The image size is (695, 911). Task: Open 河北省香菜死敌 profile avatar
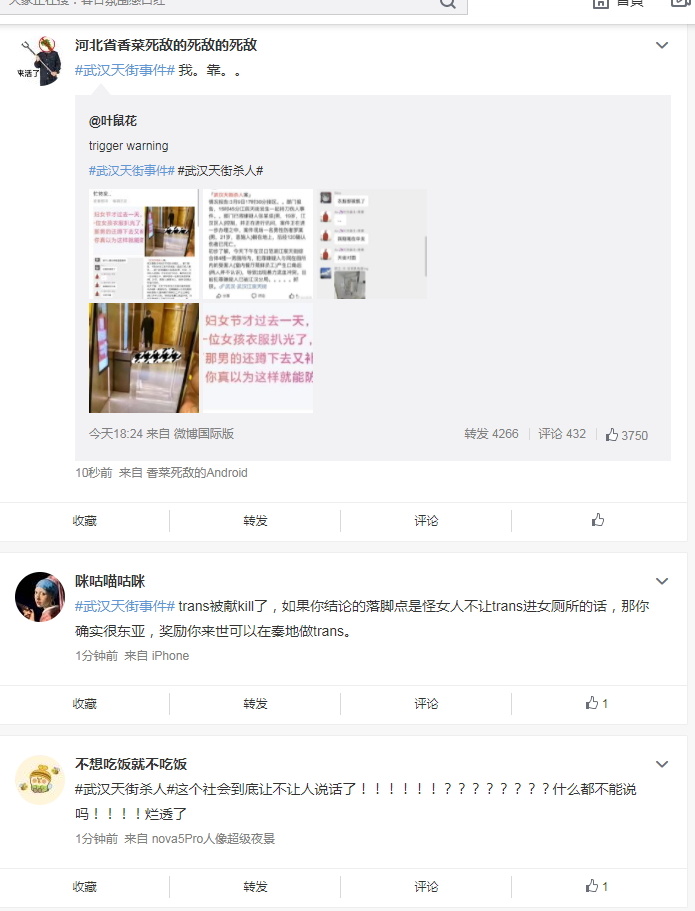(x=39, y=61)
